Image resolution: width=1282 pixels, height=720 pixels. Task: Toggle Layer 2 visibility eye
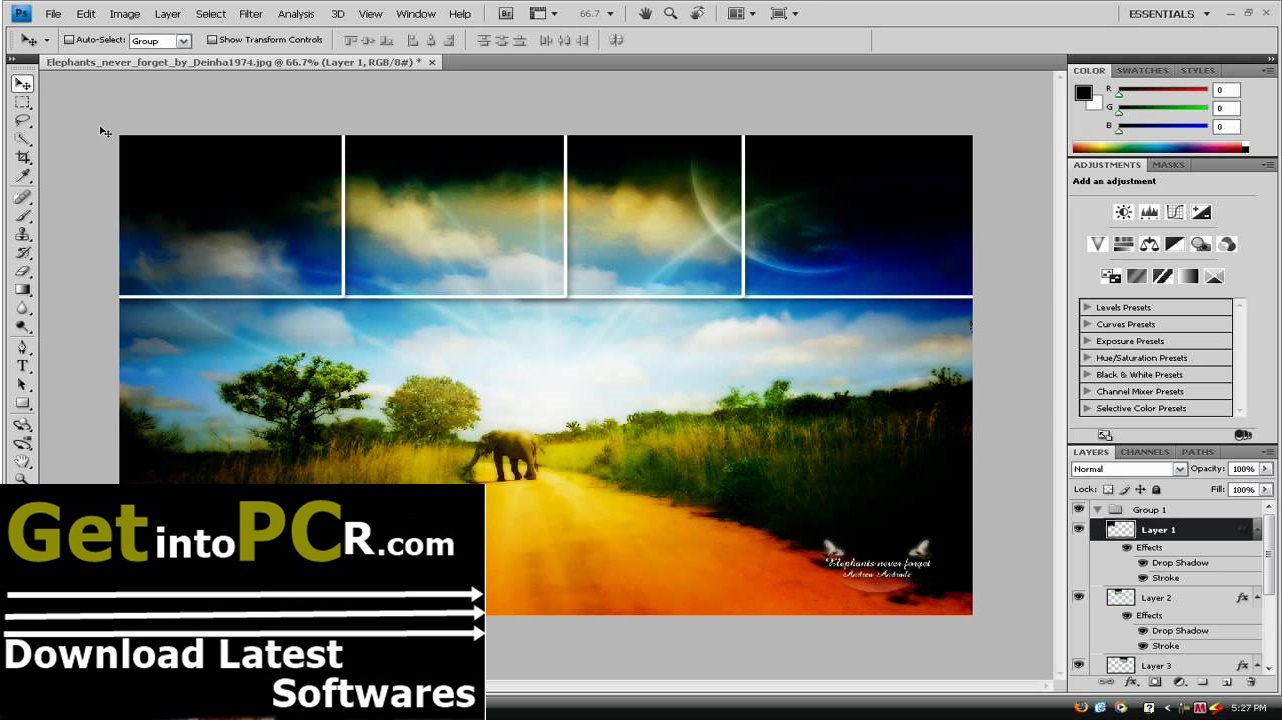1078,597
